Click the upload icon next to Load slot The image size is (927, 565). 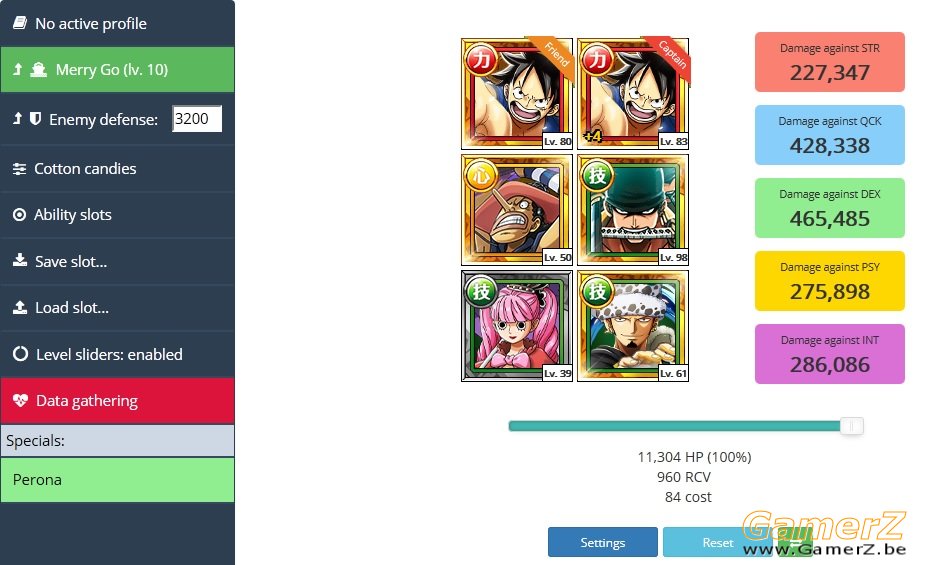point(20,307)
